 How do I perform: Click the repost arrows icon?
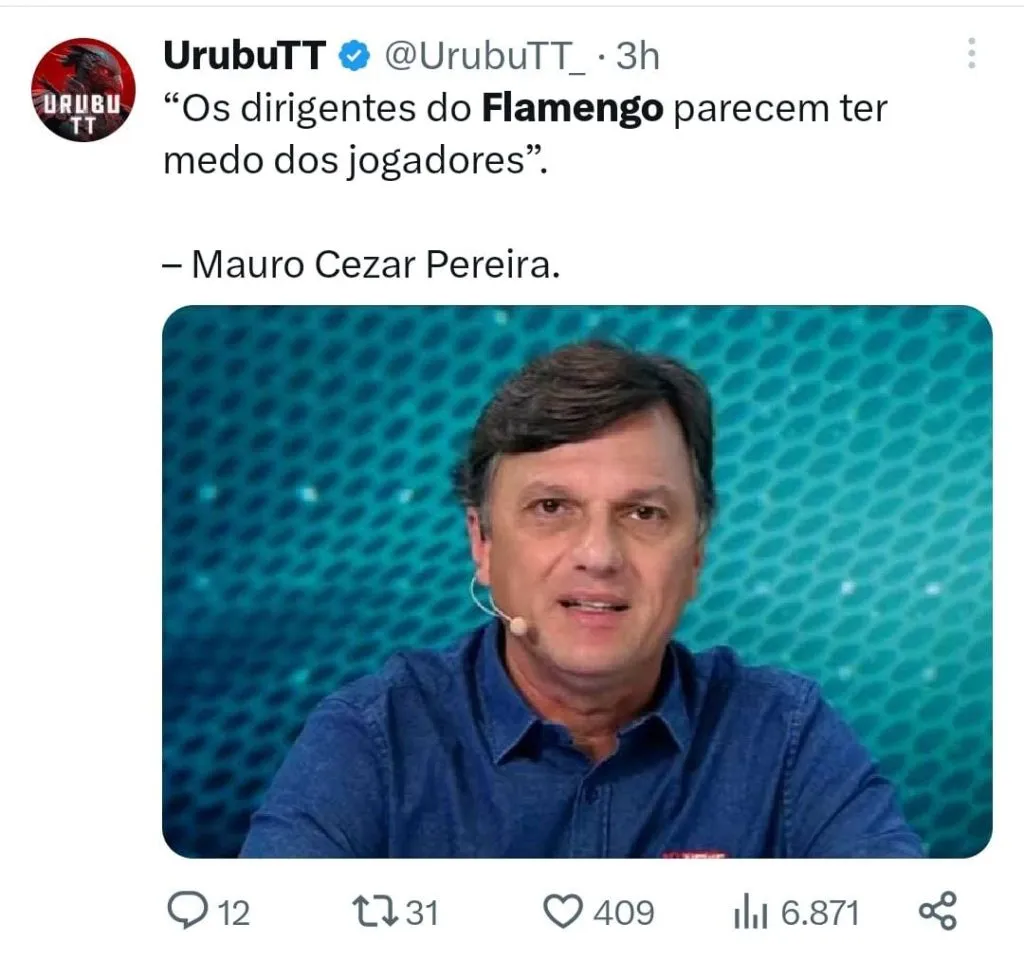(376, 912)
